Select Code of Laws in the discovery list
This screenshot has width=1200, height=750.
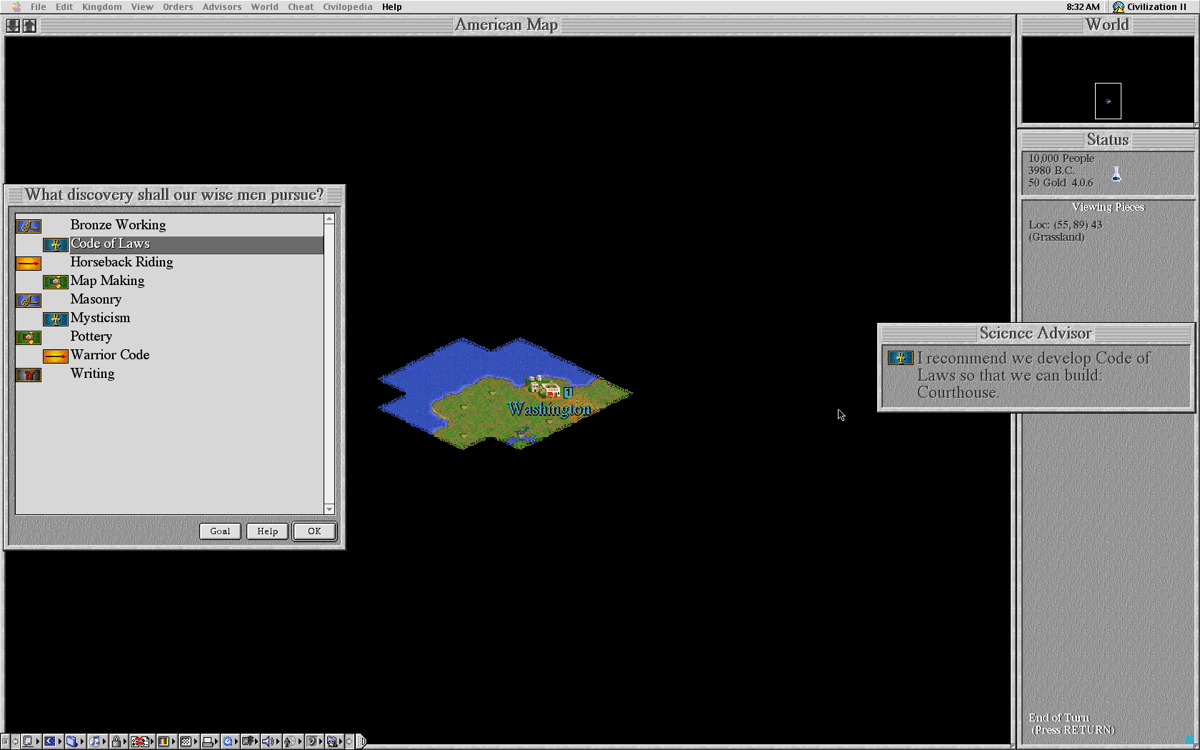169,244
